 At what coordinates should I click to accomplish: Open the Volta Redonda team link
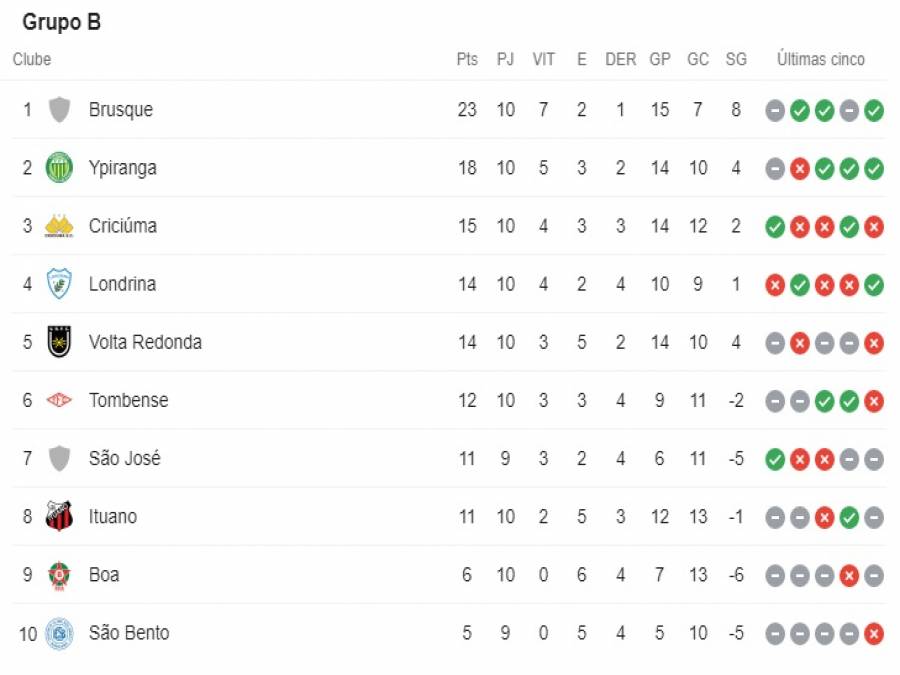pos(145,342)
